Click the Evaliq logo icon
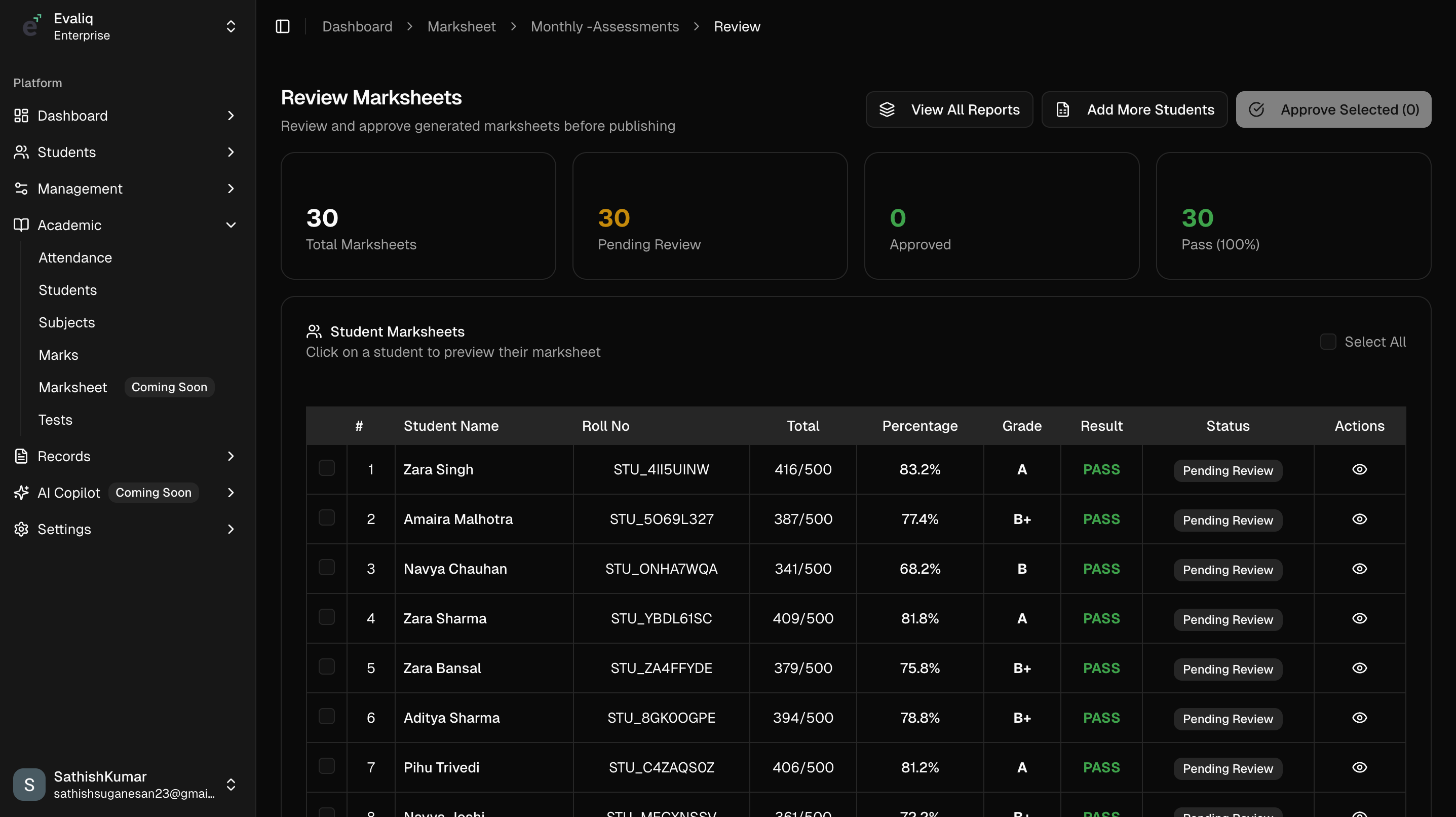This screenshot has width=1456, height=817. 31,26
